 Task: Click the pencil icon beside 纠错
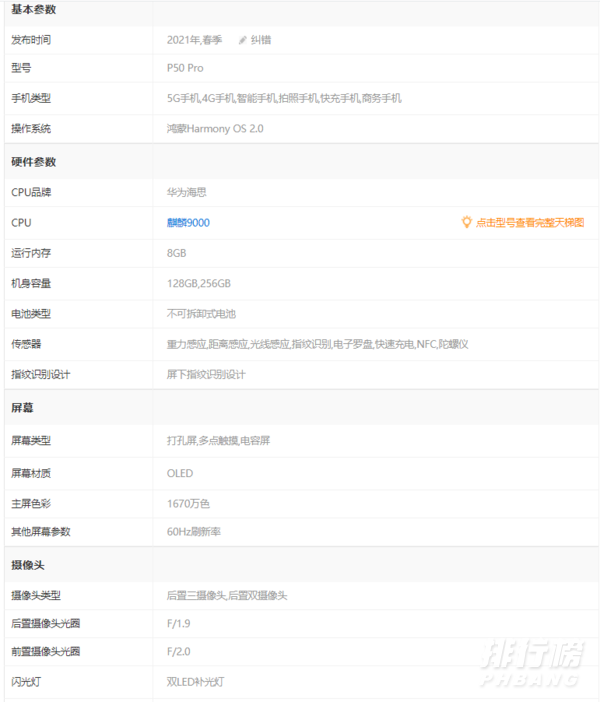[x=242, y=40]
